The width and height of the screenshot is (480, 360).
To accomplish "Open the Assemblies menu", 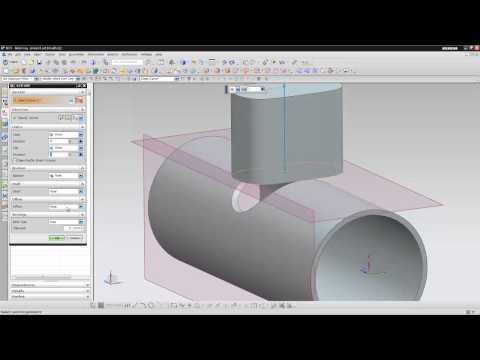I will (76, 54).
